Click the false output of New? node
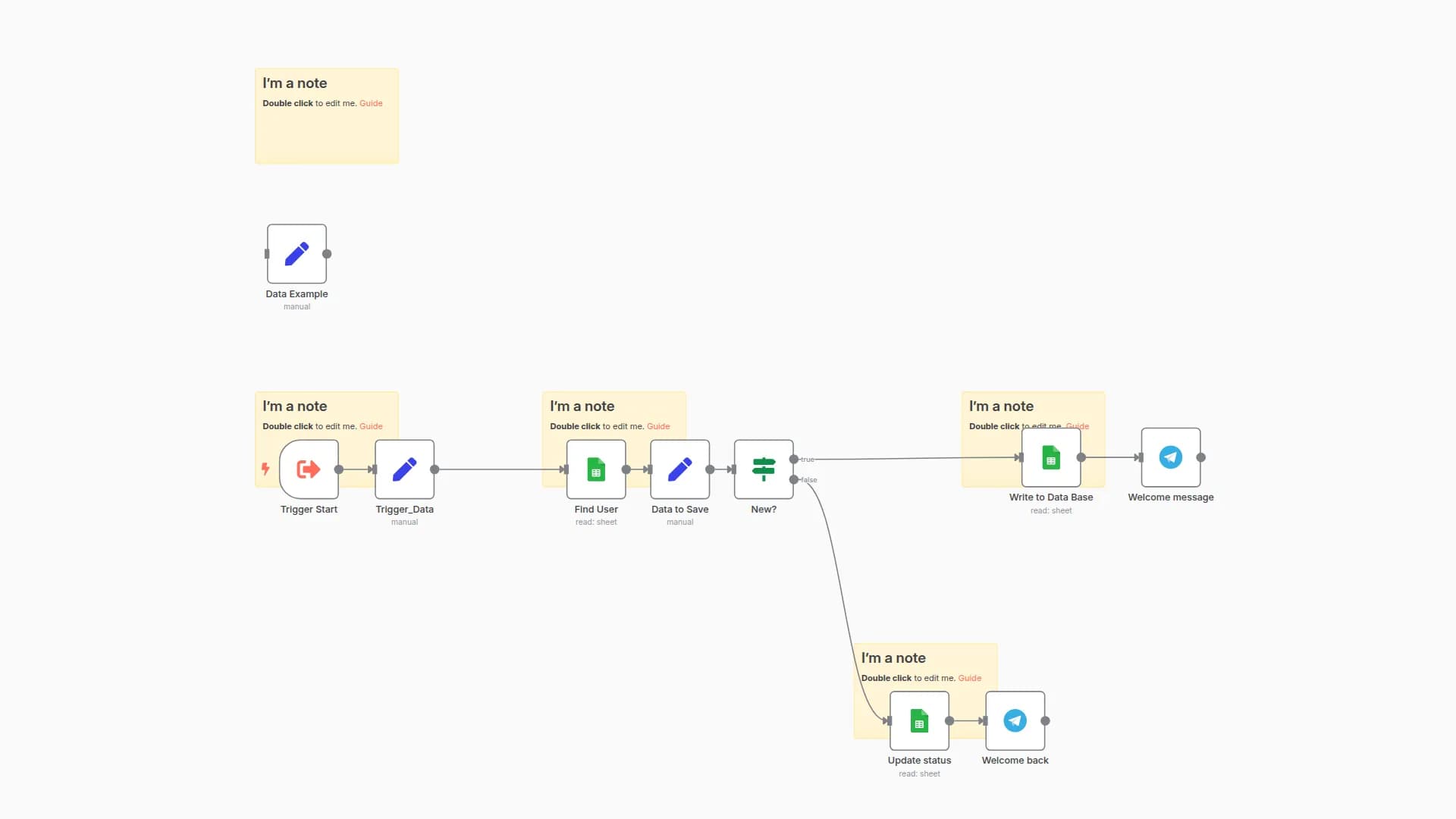Screen dimensions: 1456x819 click(794, 479)
